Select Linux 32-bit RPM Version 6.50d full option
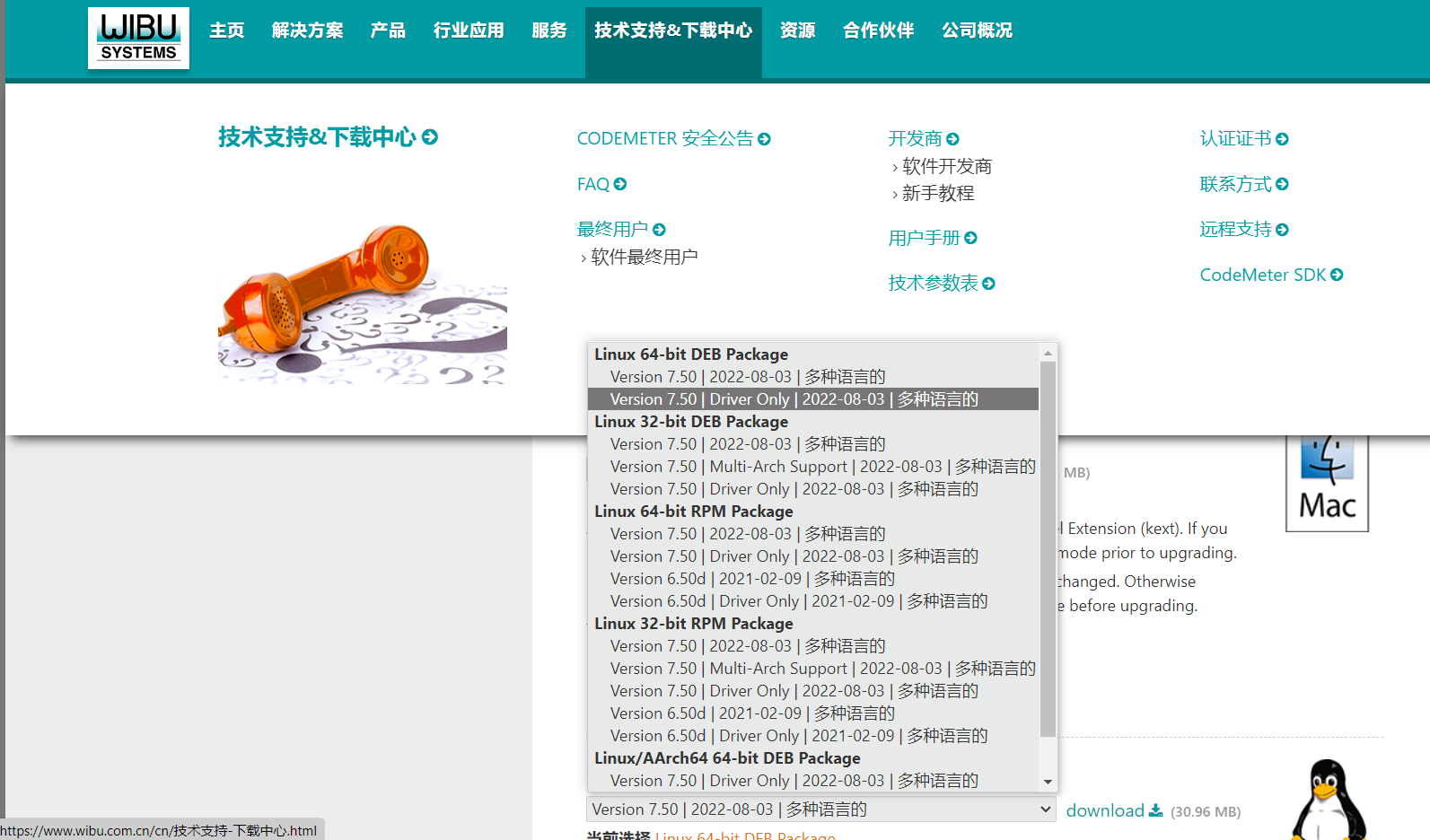The width and height of the screenshot is (1430, 840). 813,713
